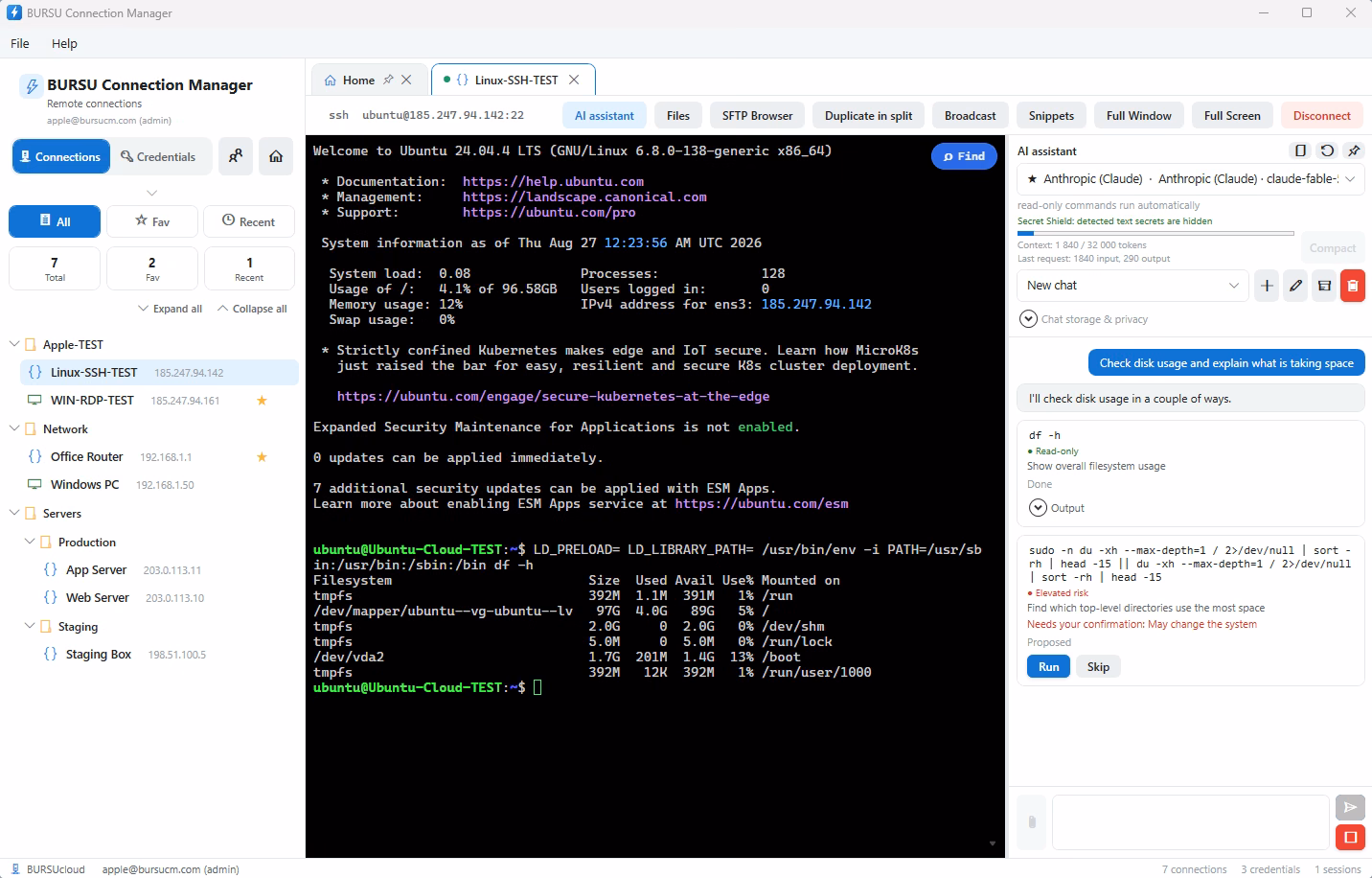Open the SFTP Browser
The image size is (1372, 878).
[757, 116]
